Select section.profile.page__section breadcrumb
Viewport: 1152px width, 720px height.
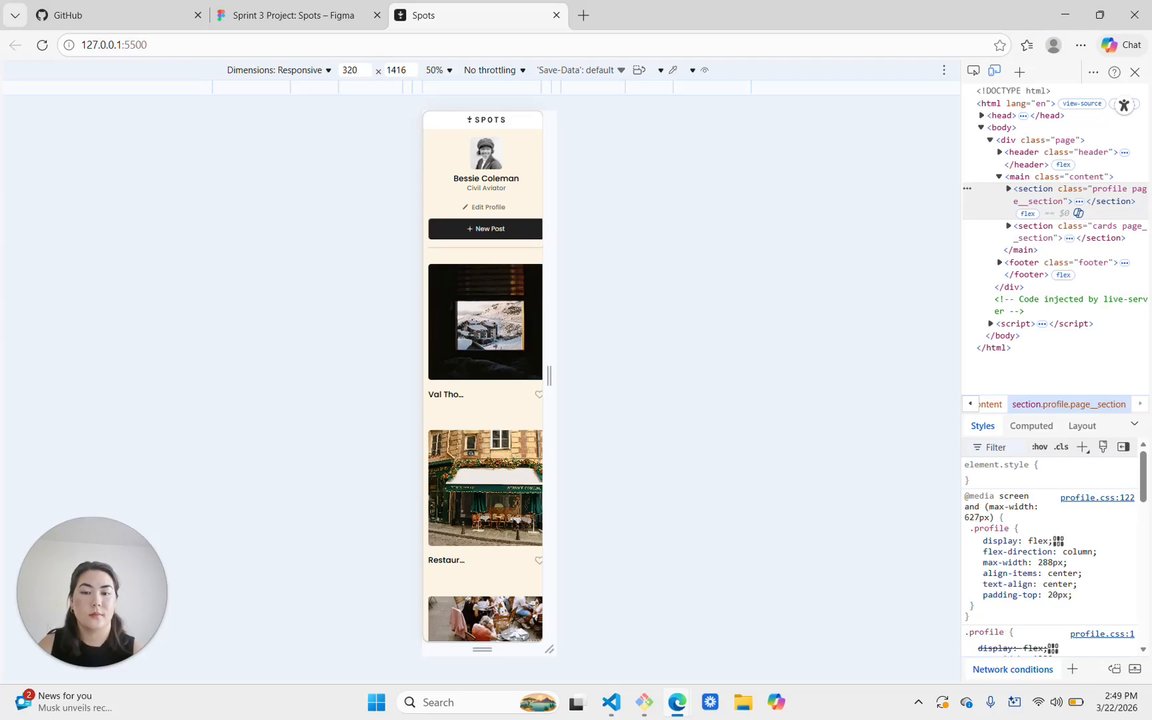click(x=1068, y=404)
